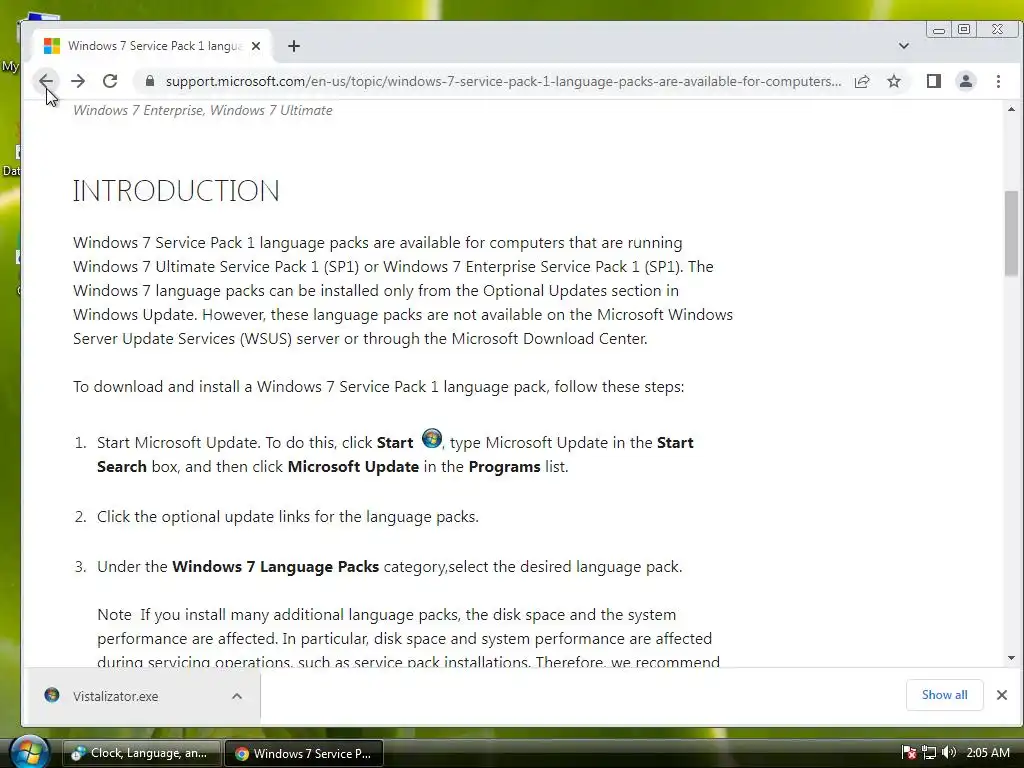The image size is (1024, 768).
Task: Click text 'Windows 7 Enterprise, Windows 7 Ultimate'
Action: pyautogui.click(x=202, y=110)
